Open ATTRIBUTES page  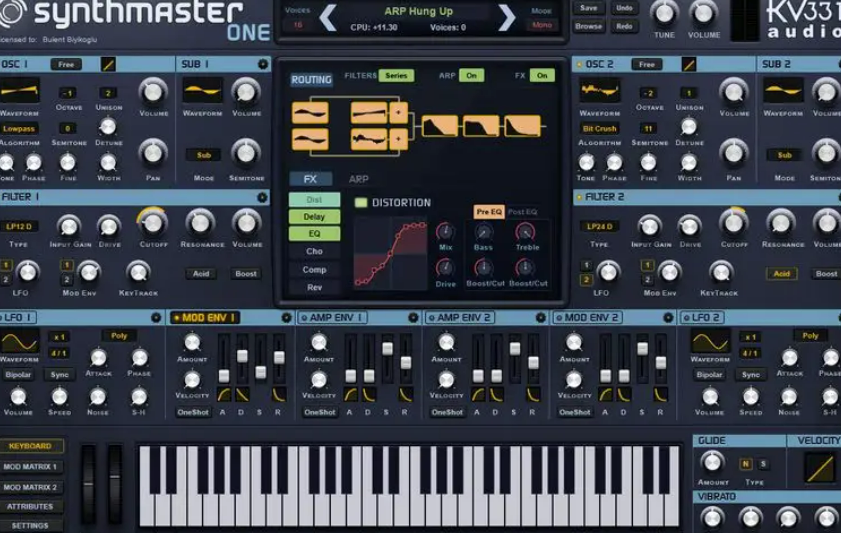[31, 506]
